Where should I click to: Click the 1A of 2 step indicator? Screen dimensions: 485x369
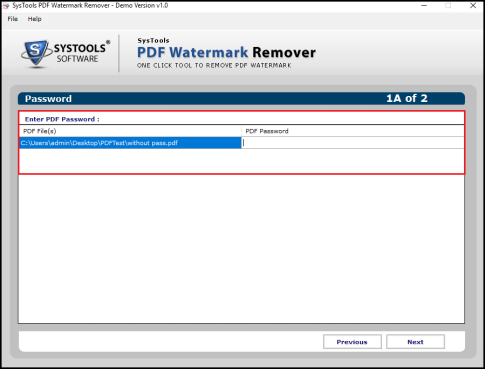point(407,98)
